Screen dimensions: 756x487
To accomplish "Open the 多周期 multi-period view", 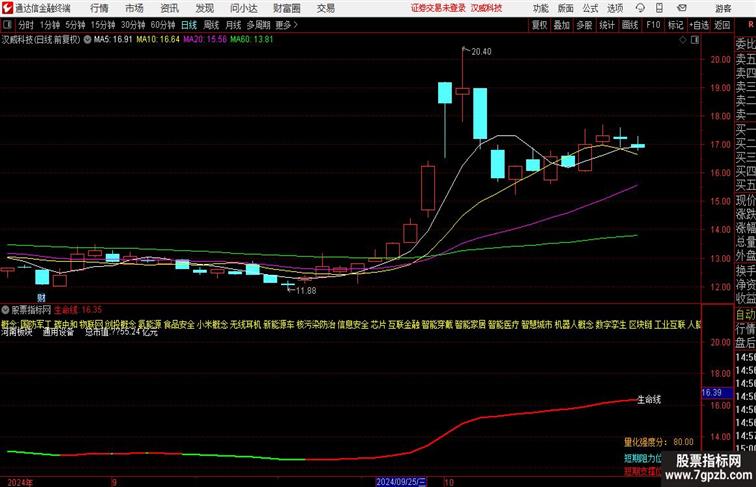I will pyautogui.click(x=258, y=25).
